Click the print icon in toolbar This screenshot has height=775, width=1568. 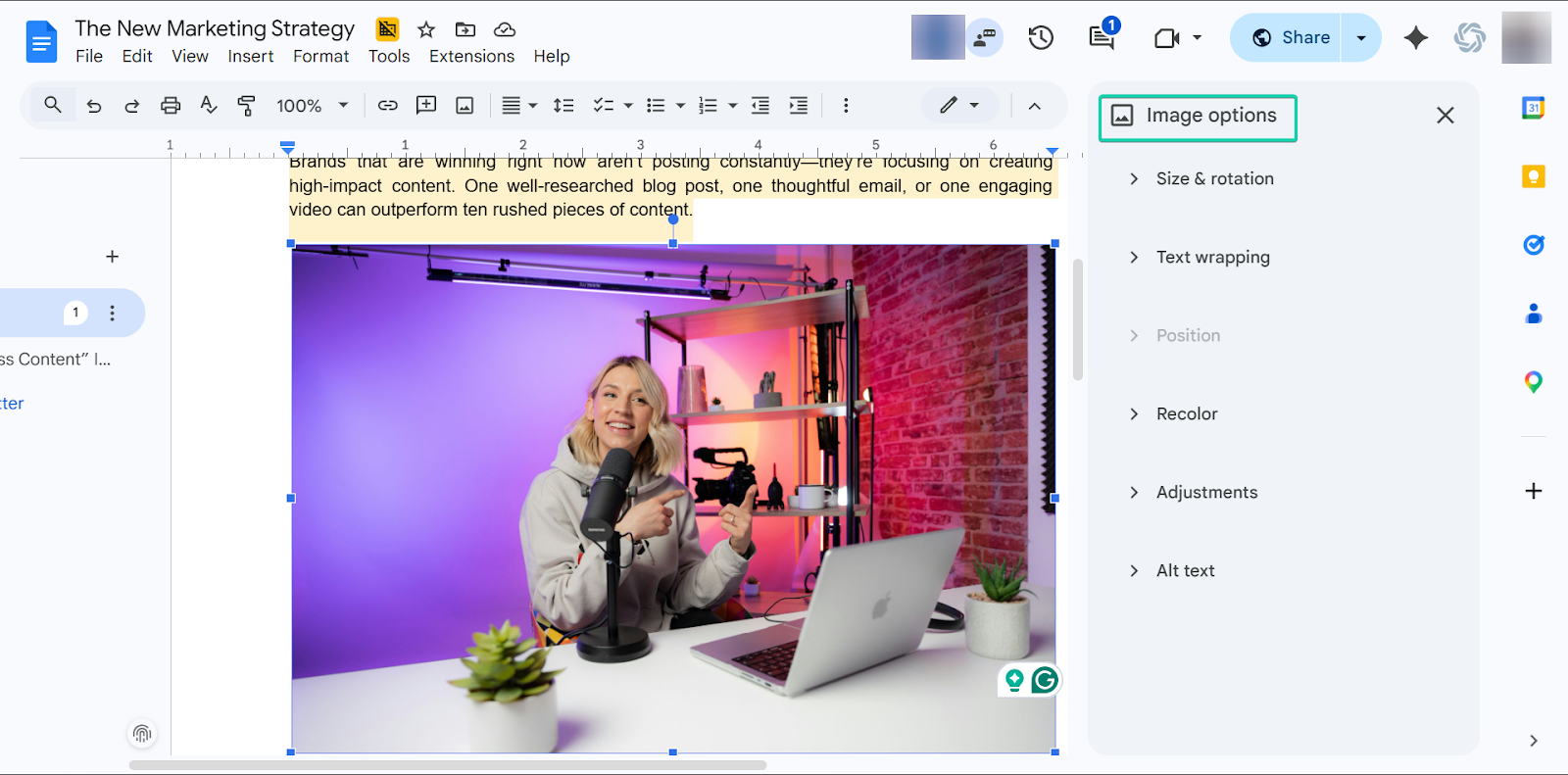pos(171,105)
